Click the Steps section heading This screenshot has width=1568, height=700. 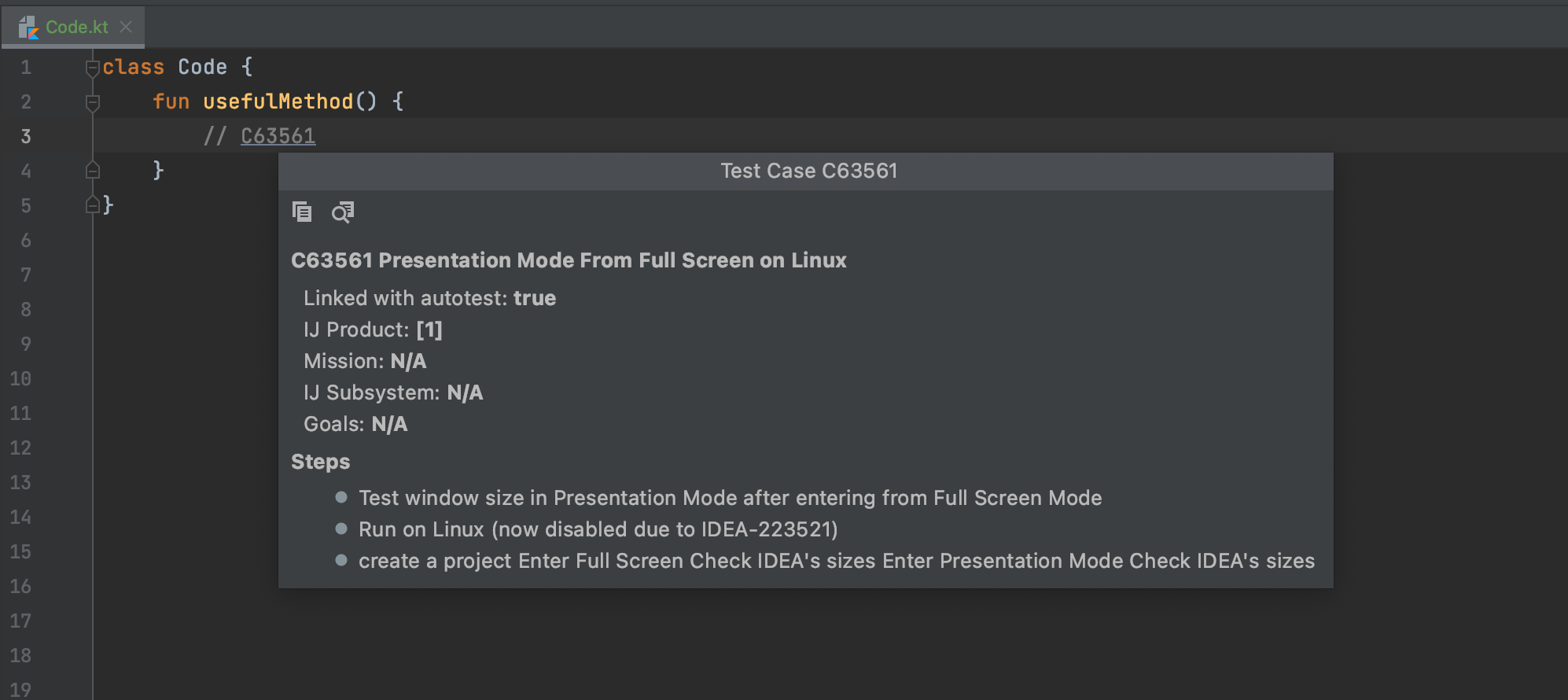320,462
